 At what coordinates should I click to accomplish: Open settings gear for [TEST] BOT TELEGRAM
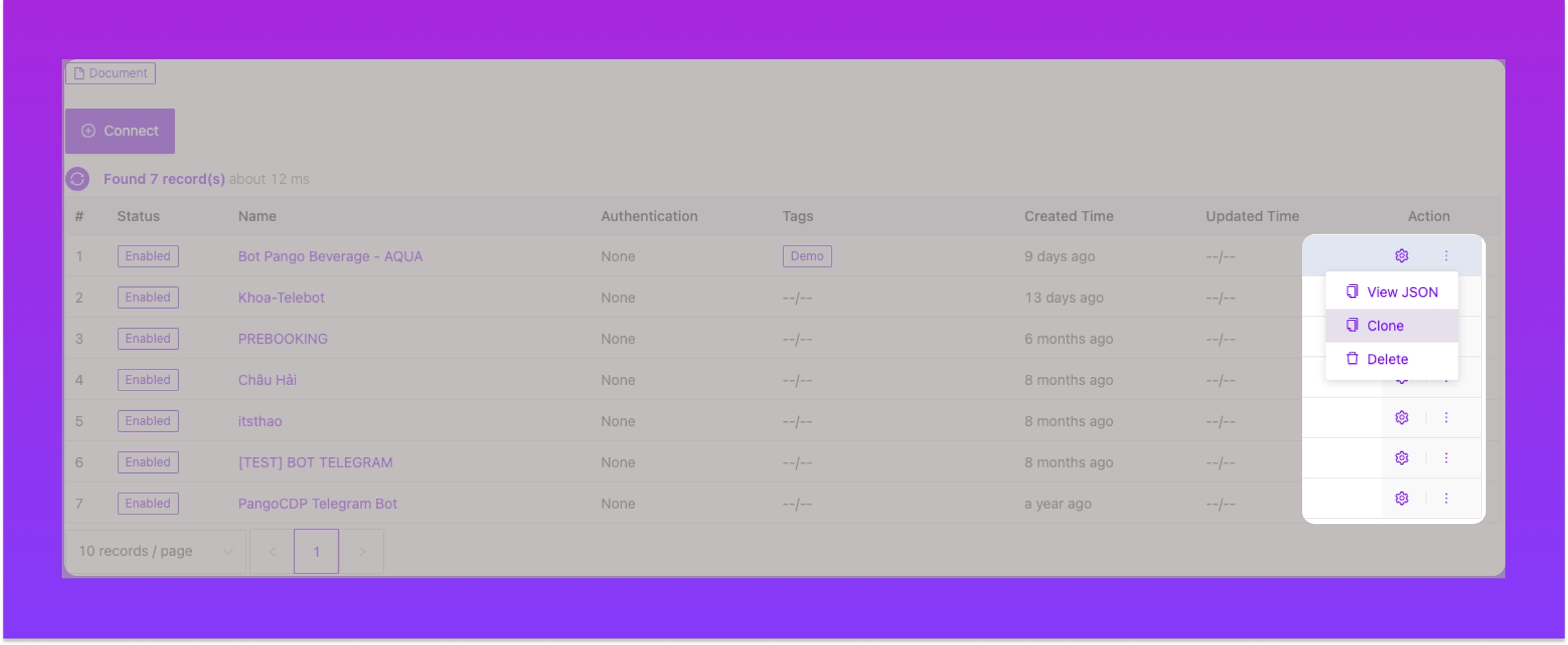1401,458
